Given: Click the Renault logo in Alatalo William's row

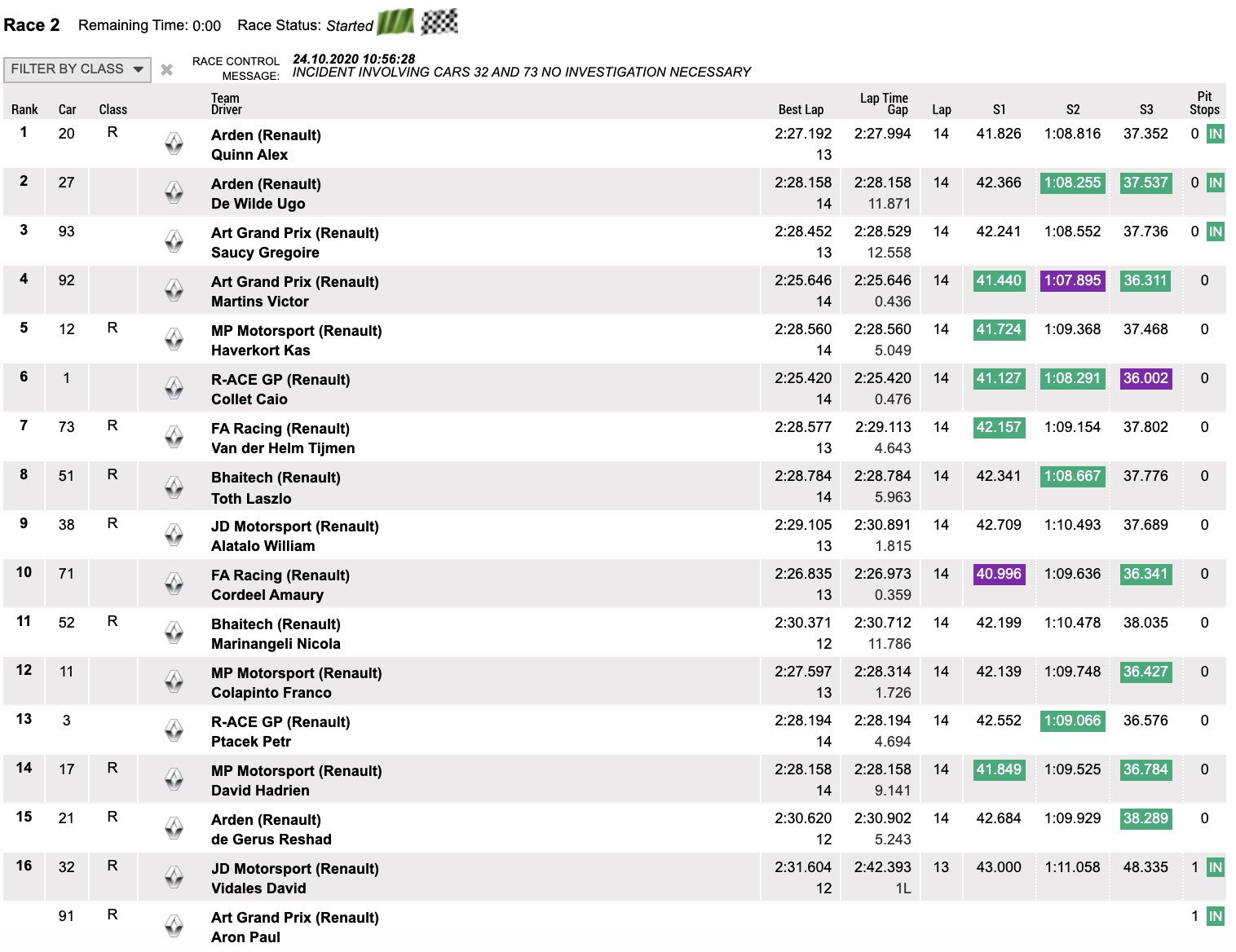Looking at the screenshot, I should pyautogui.click(x=174, y=535).
